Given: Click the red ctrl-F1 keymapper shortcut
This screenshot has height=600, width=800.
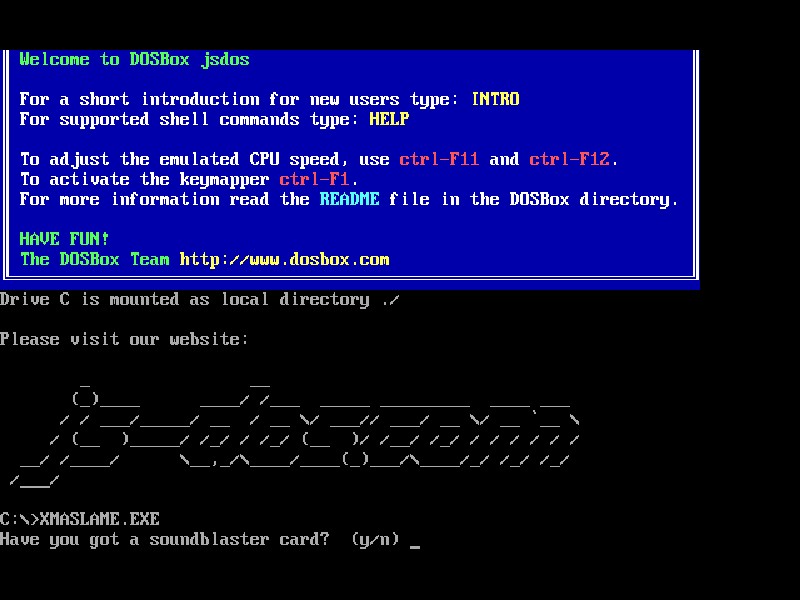Looking at the screenshot, I should click(x=314, y=179).
